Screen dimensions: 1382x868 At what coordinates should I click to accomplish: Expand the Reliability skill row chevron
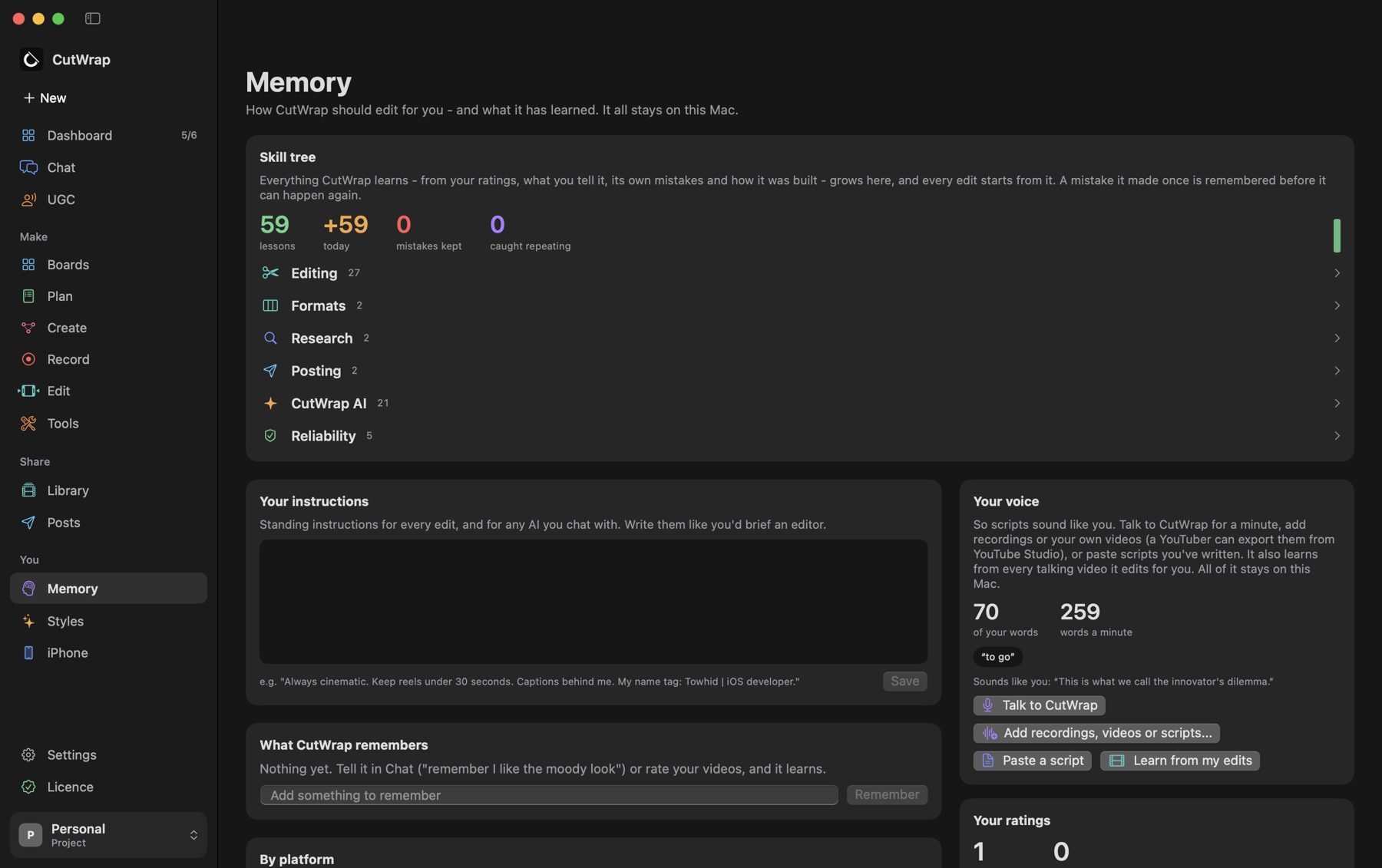click(x=1337, y=436)
